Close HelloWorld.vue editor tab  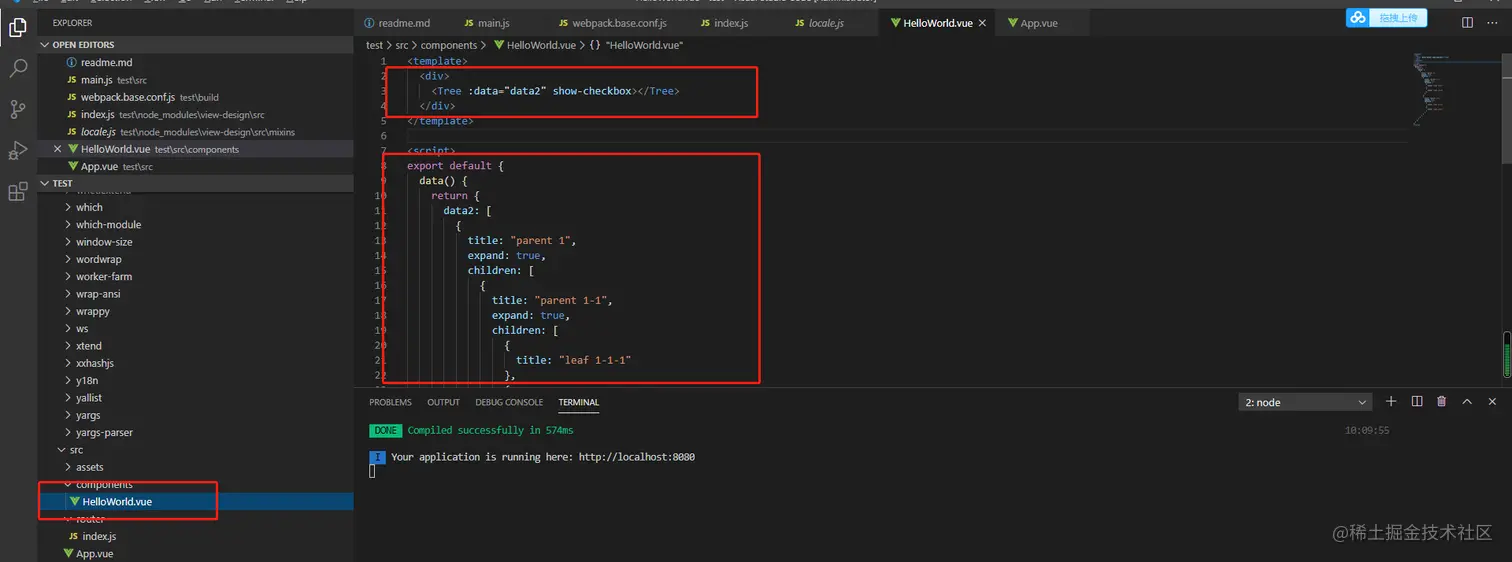point(983,23)
